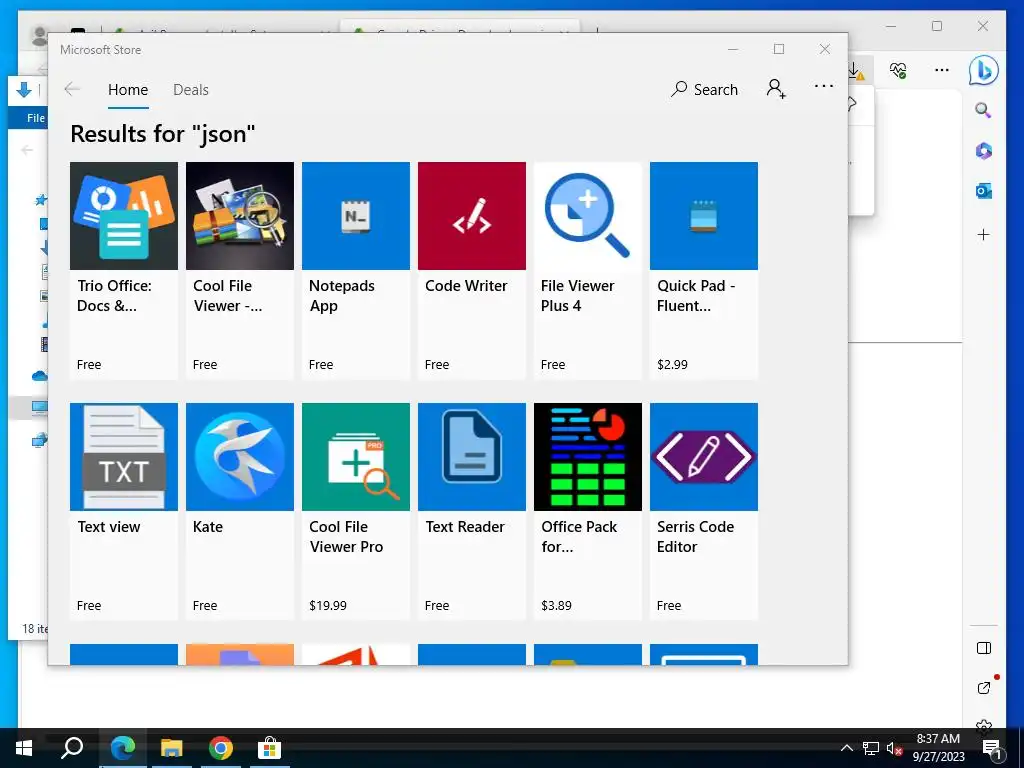Screen dimensions: 1024x768
Task: Switch to the Home tab
Action: pos(128,89)
